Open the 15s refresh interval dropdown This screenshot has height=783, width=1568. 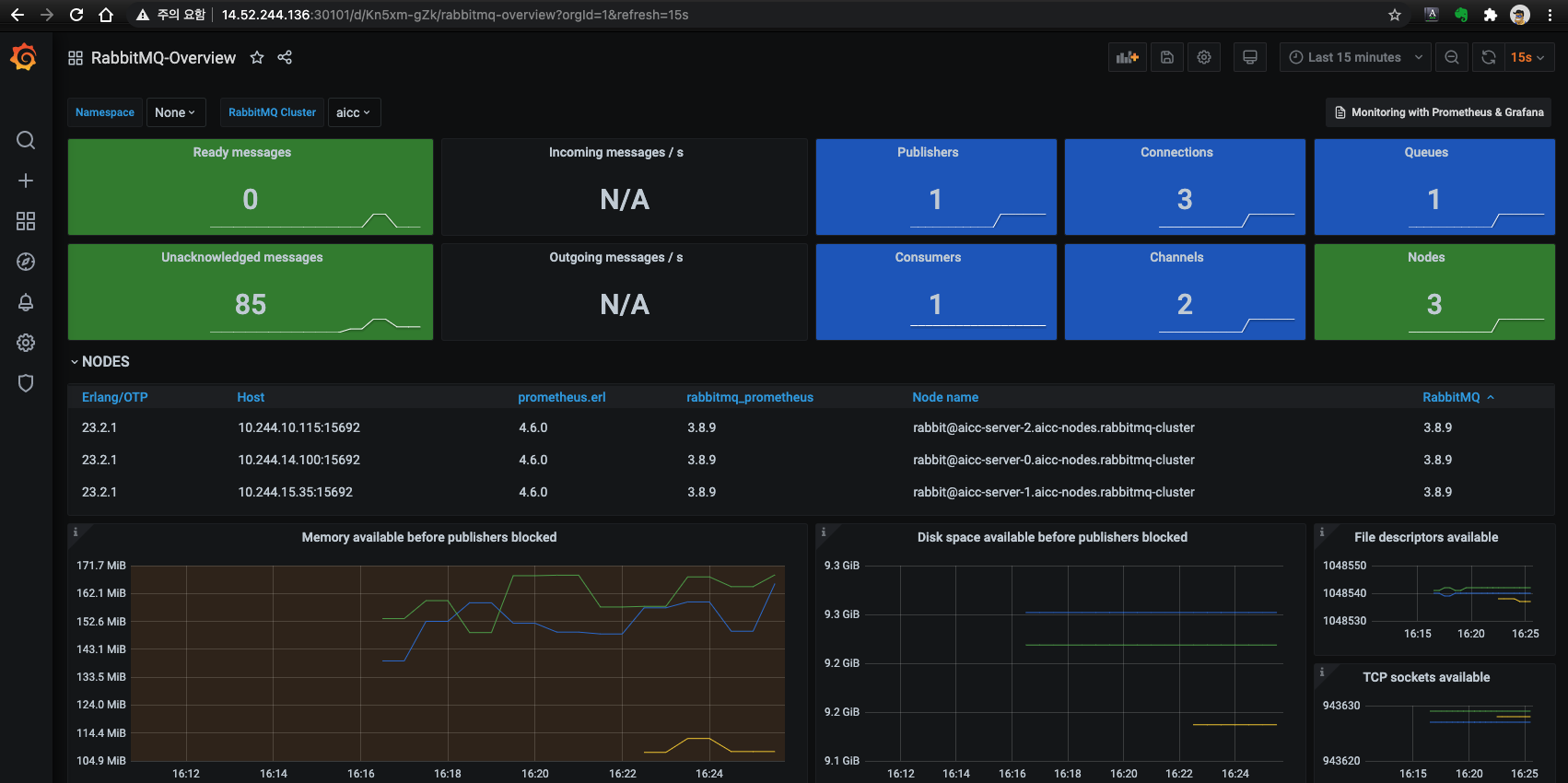tap(1530, 57)
